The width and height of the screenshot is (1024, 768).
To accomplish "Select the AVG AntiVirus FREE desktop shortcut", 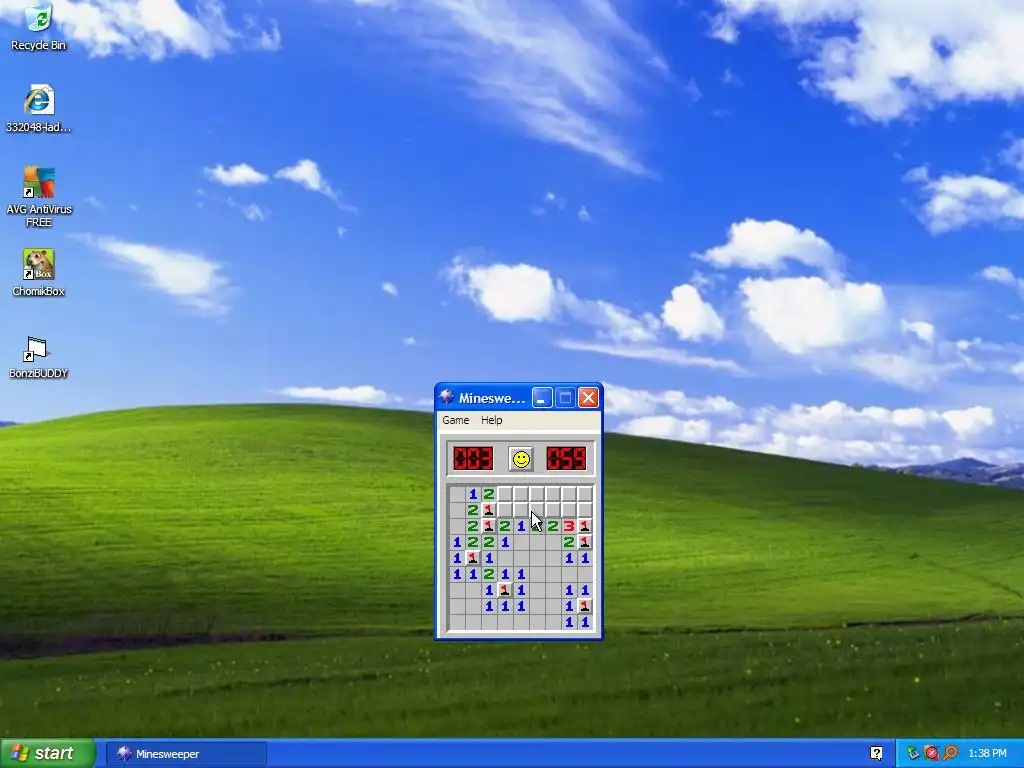I will coord(39,196).
